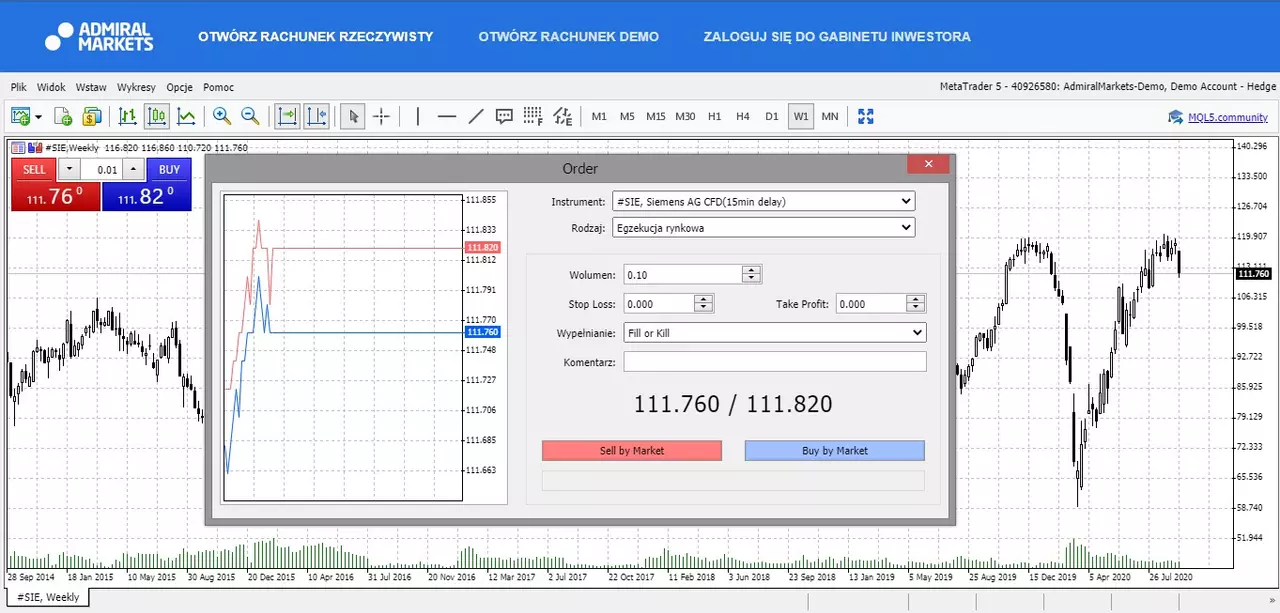Zoom out on the chart
The height and width of the screenshot is (613, 1280).
click(x=250, y=116)
